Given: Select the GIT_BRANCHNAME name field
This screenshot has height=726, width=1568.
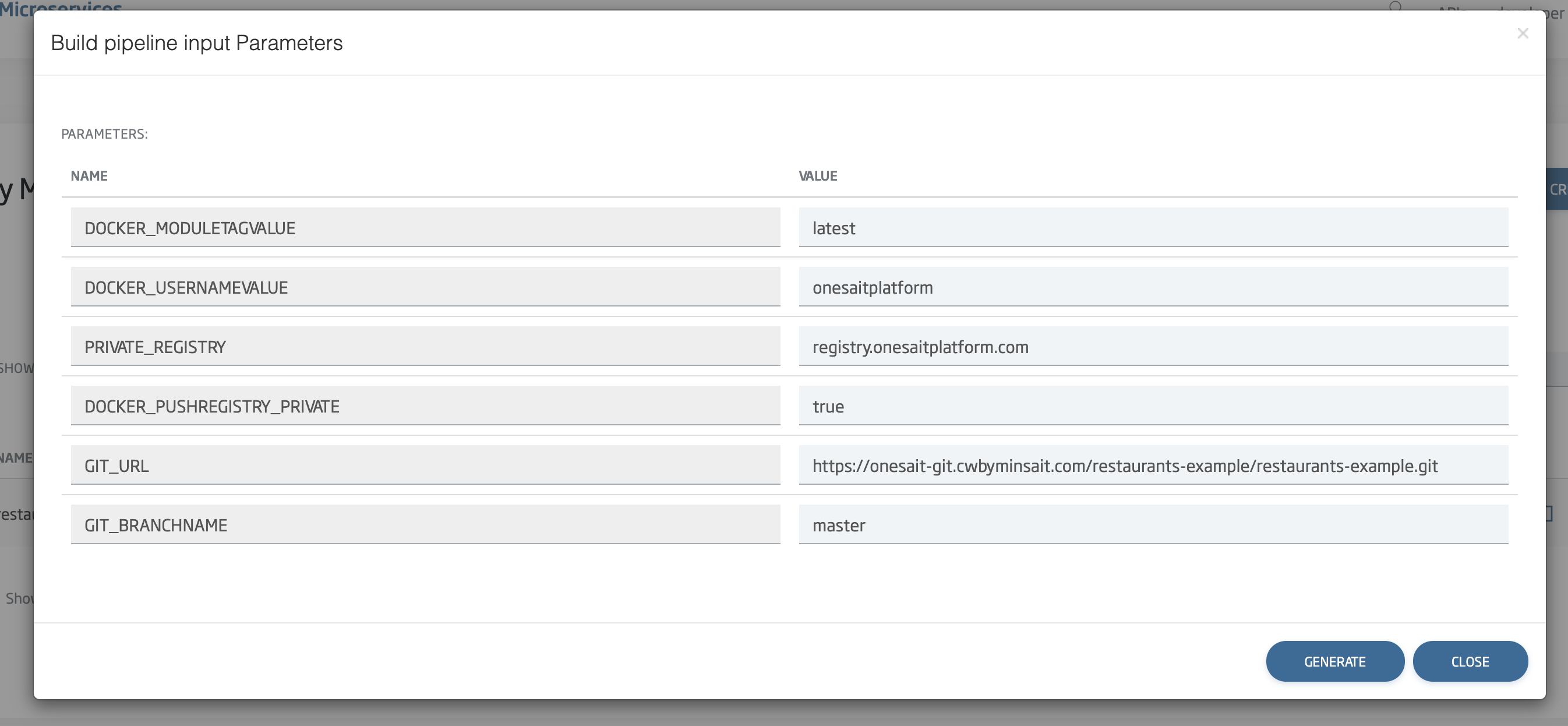Looking at the screenshot, I should (425, 524).
